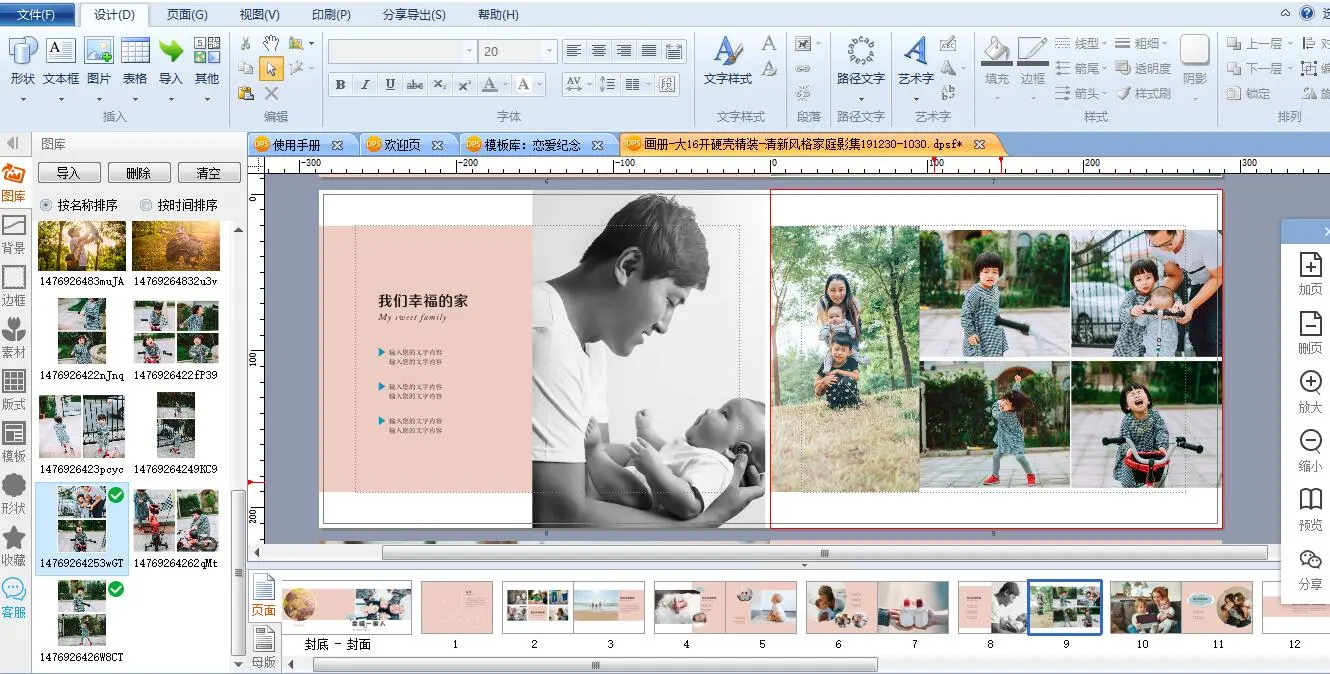Open the 页面(G) ribbon tab
1330x674 pixels.
(x=187, y=14)
